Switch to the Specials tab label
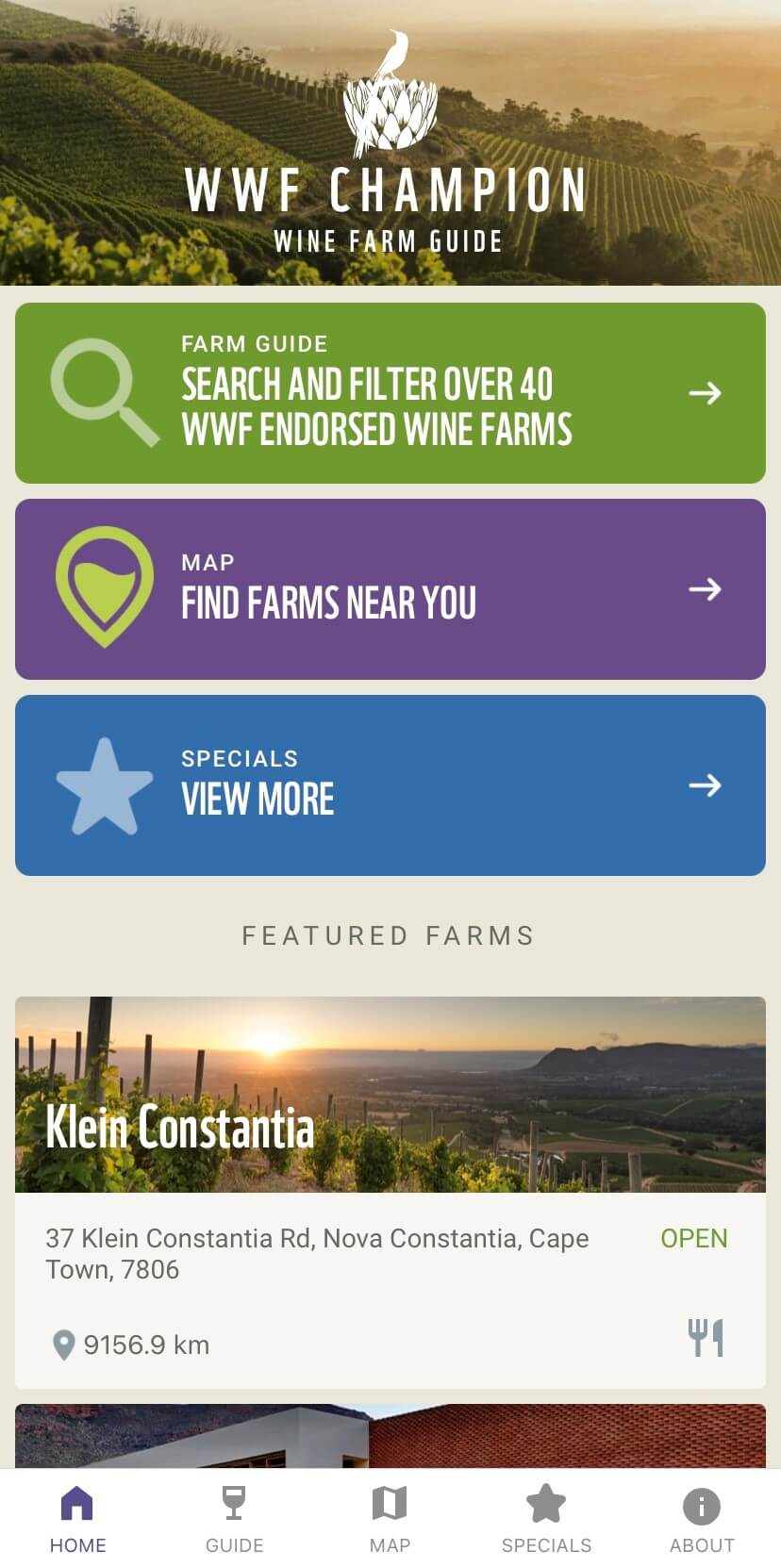 [546, 1545]
